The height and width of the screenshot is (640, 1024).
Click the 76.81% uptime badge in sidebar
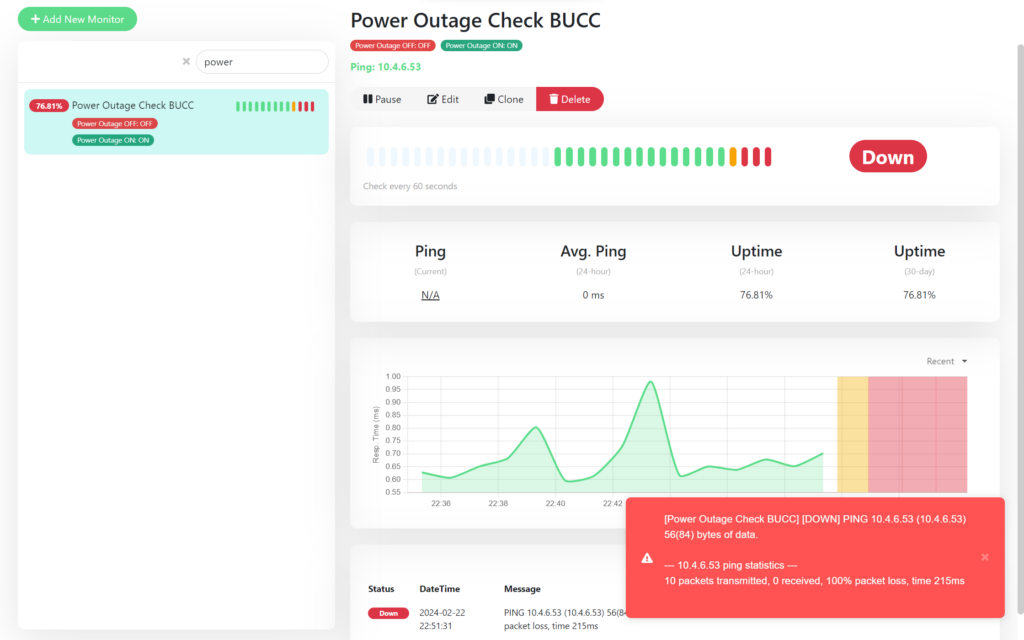coord(48,106)
